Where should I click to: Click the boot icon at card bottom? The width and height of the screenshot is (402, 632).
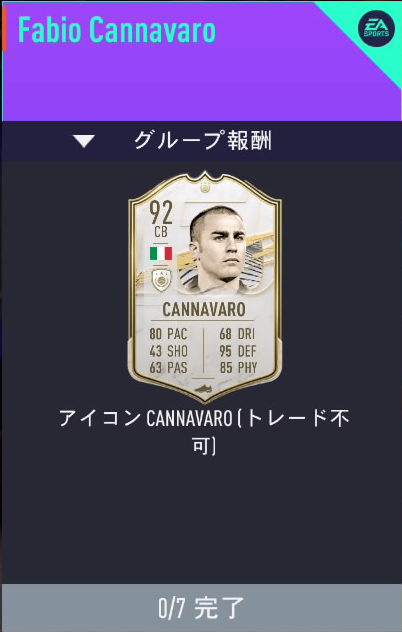tap(204, 389)
